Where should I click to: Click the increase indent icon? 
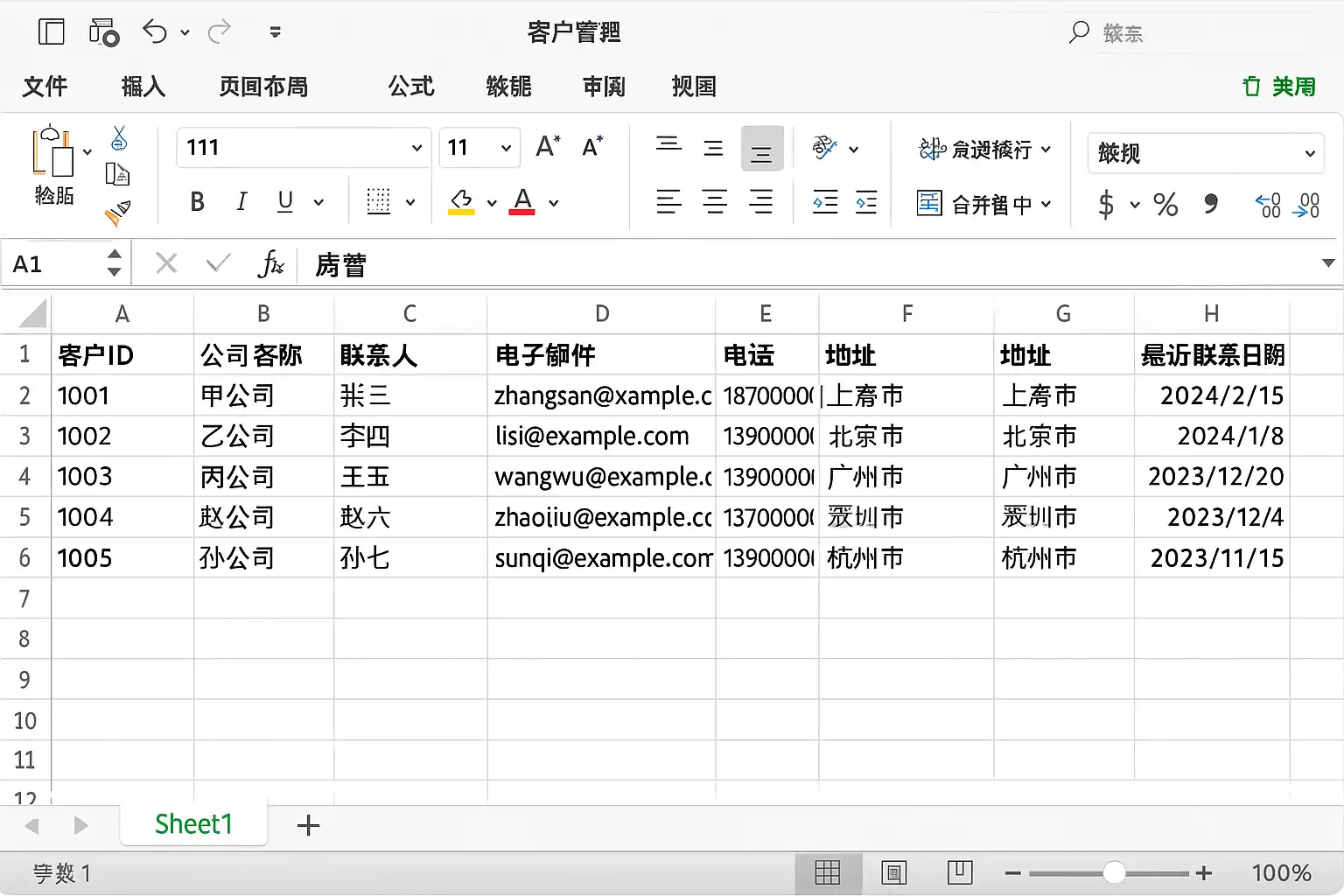point(866,203)
